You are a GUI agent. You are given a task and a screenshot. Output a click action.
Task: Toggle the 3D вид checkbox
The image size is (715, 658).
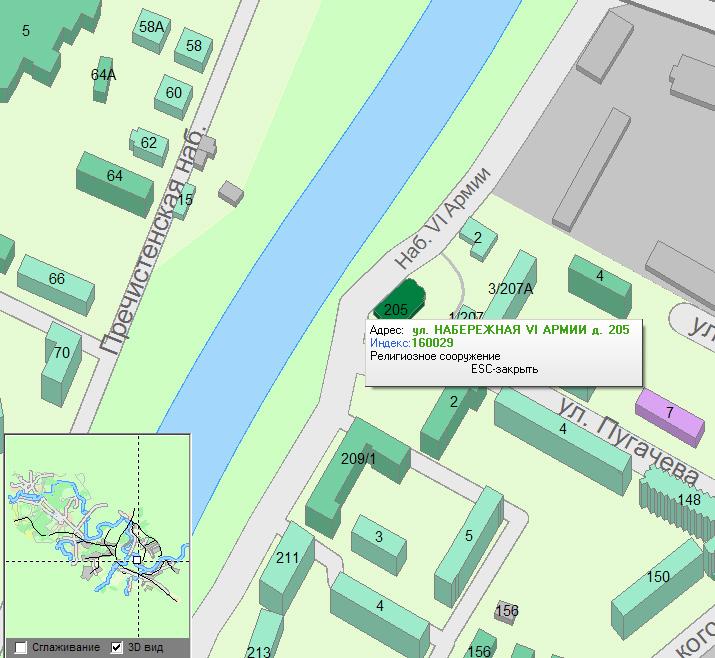(116, 647)
